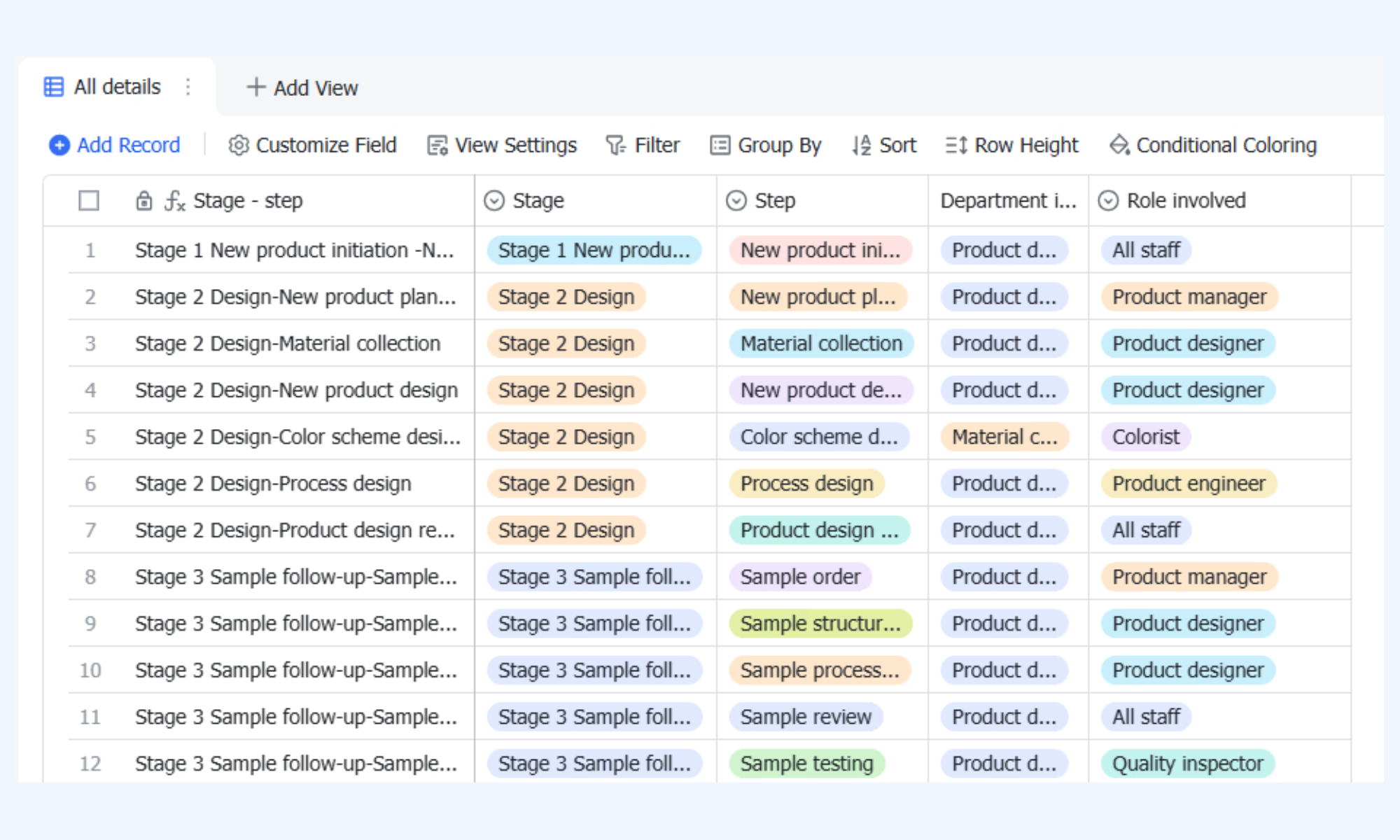
Task: Click the 'Process design' step tag
Action: click(807, 484)
